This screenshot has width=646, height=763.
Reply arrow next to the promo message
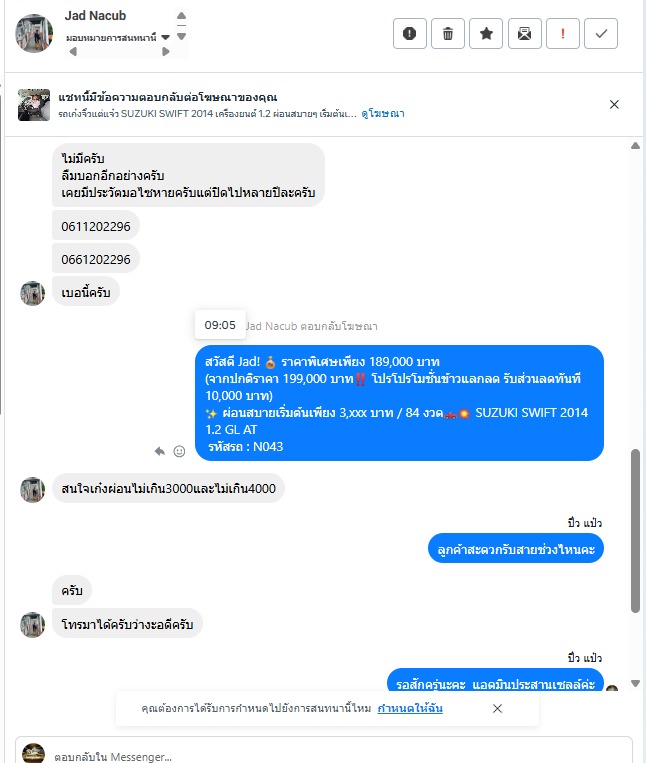click(x=160, y=451)
